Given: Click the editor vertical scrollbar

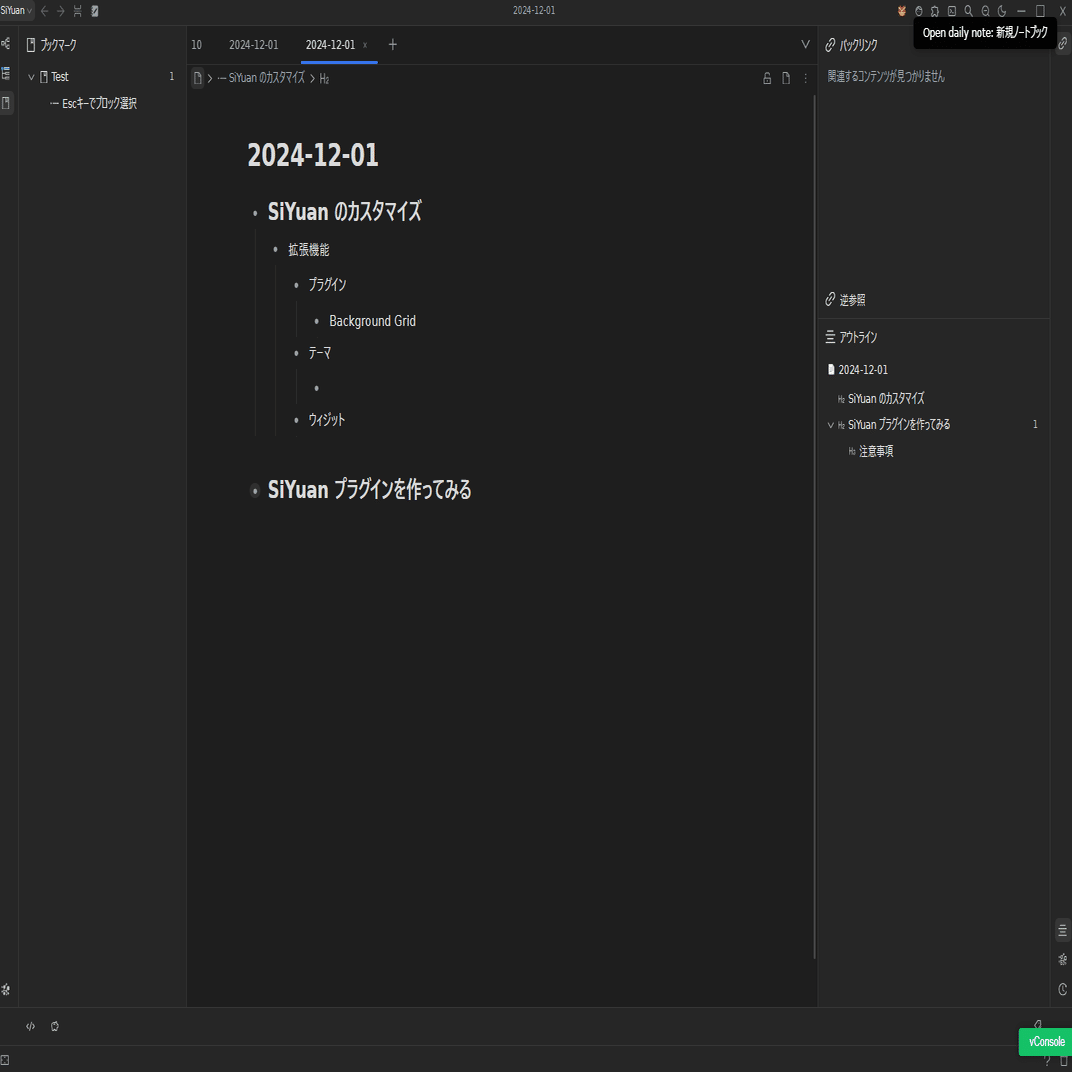Looking at the screenshot, I should coord(814,526).
